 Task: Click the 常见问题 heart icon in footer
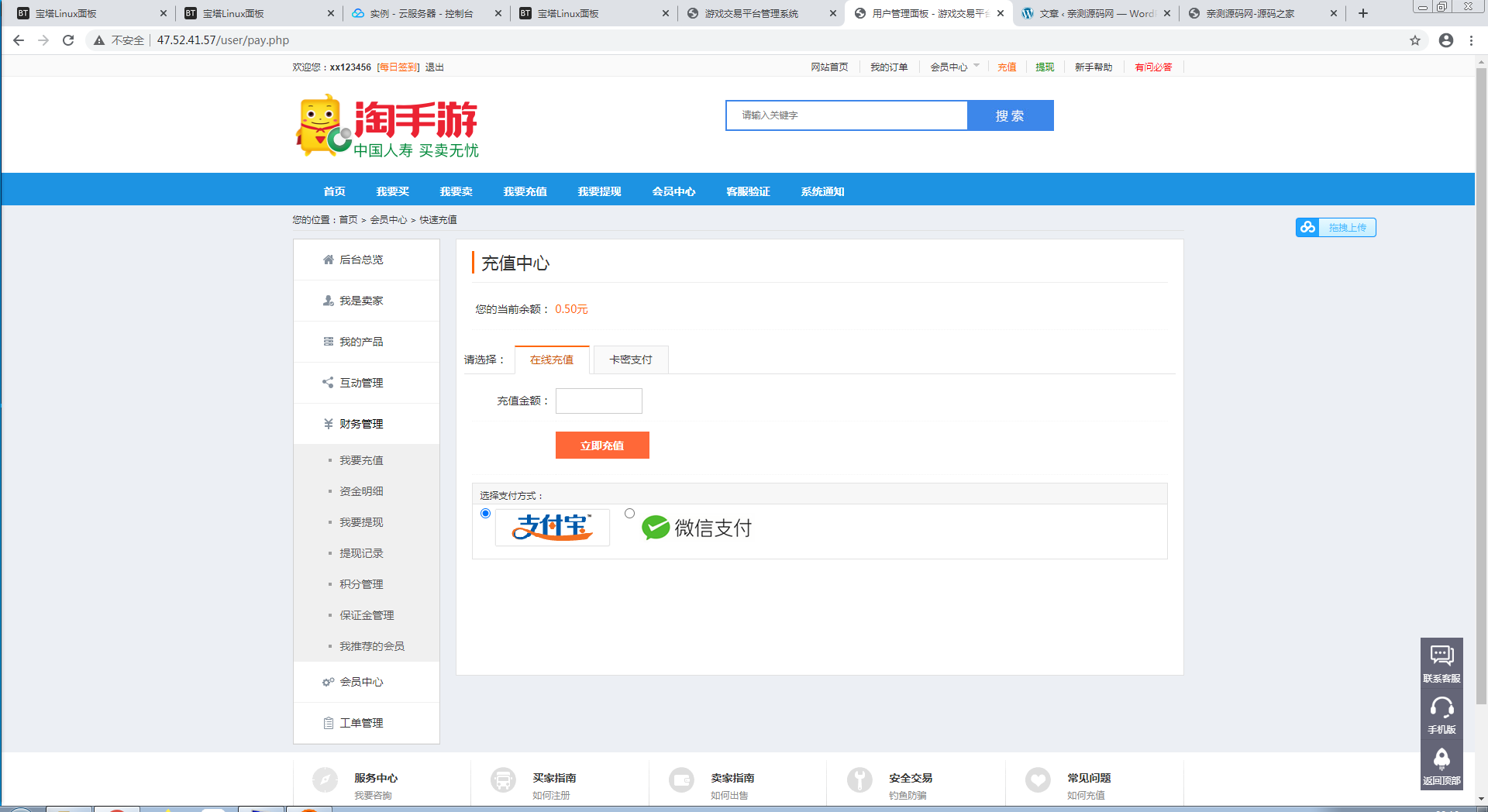click(x=1038, y=779)
